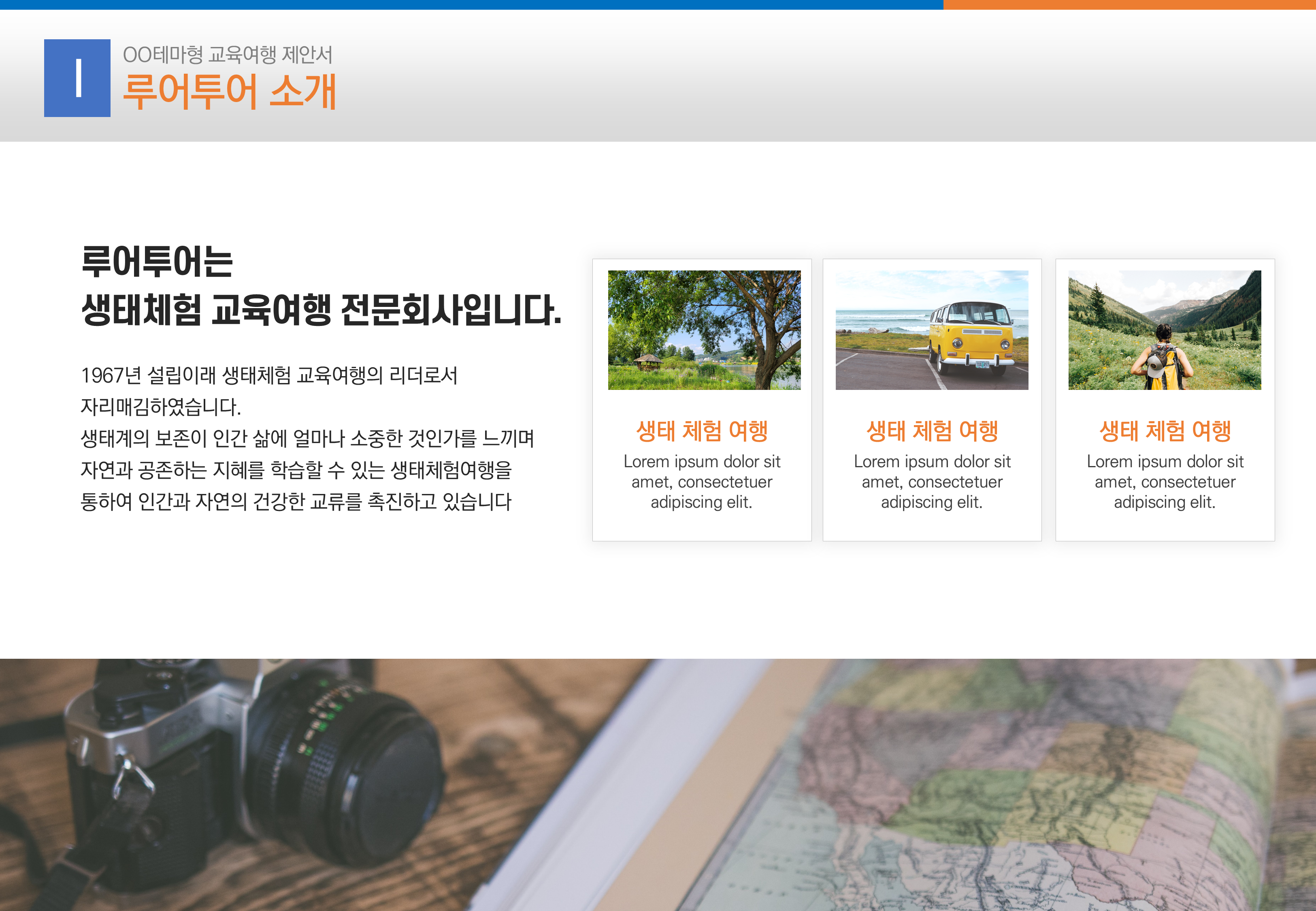This screenshot has width=1316, height=911.
Task: Click the text '자리매김하였습니다.'
Action: (x=161, y=407)
